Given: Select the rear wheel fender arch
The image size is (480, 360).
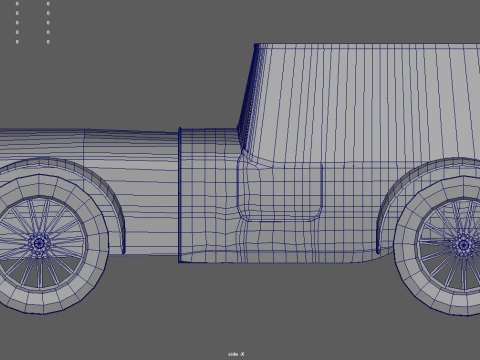Looking at the screenshot, I should click(428, 205).
